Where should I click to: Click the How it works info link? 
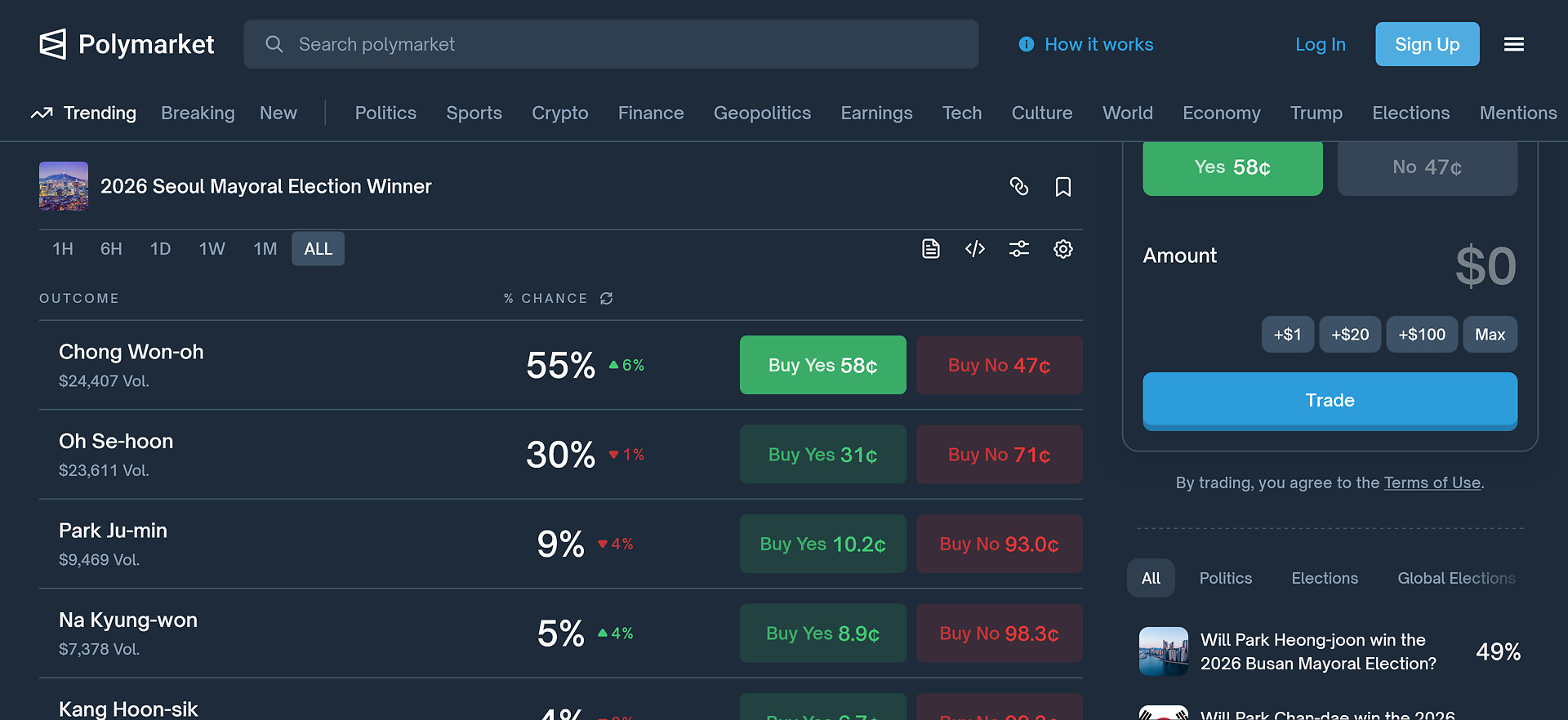1086,44
